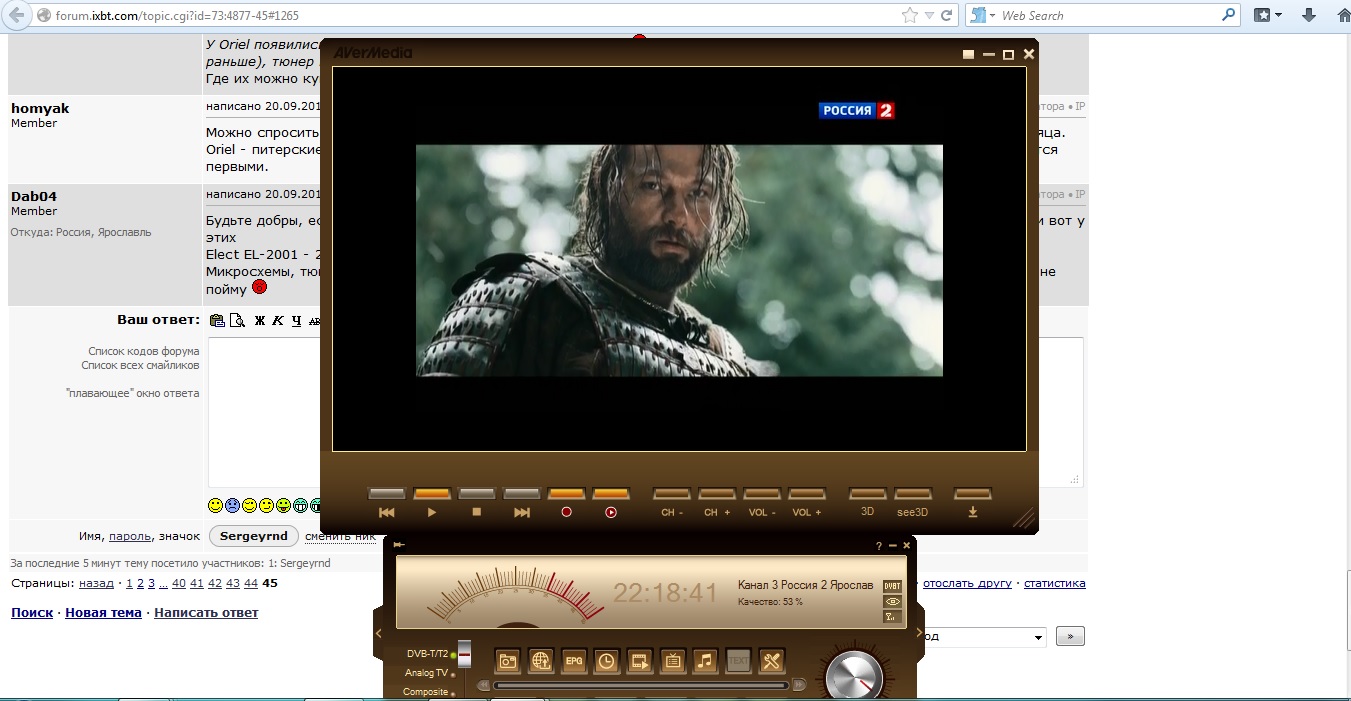The width and height of the screenshot is (1351, 701).
Task: Open the clock scheduler icon
Action: coord(607,661)
